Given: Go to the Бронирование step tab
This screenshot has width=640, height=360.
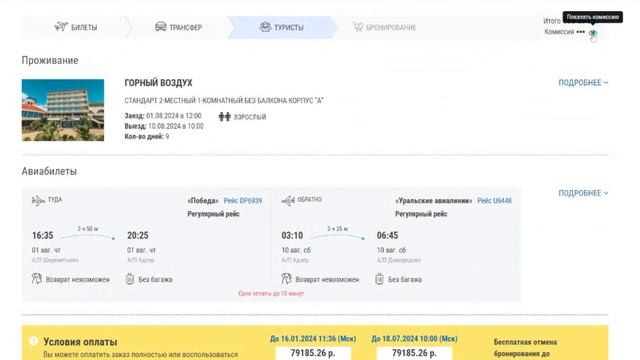Looking at the screenshot, I should click(384, 27).
